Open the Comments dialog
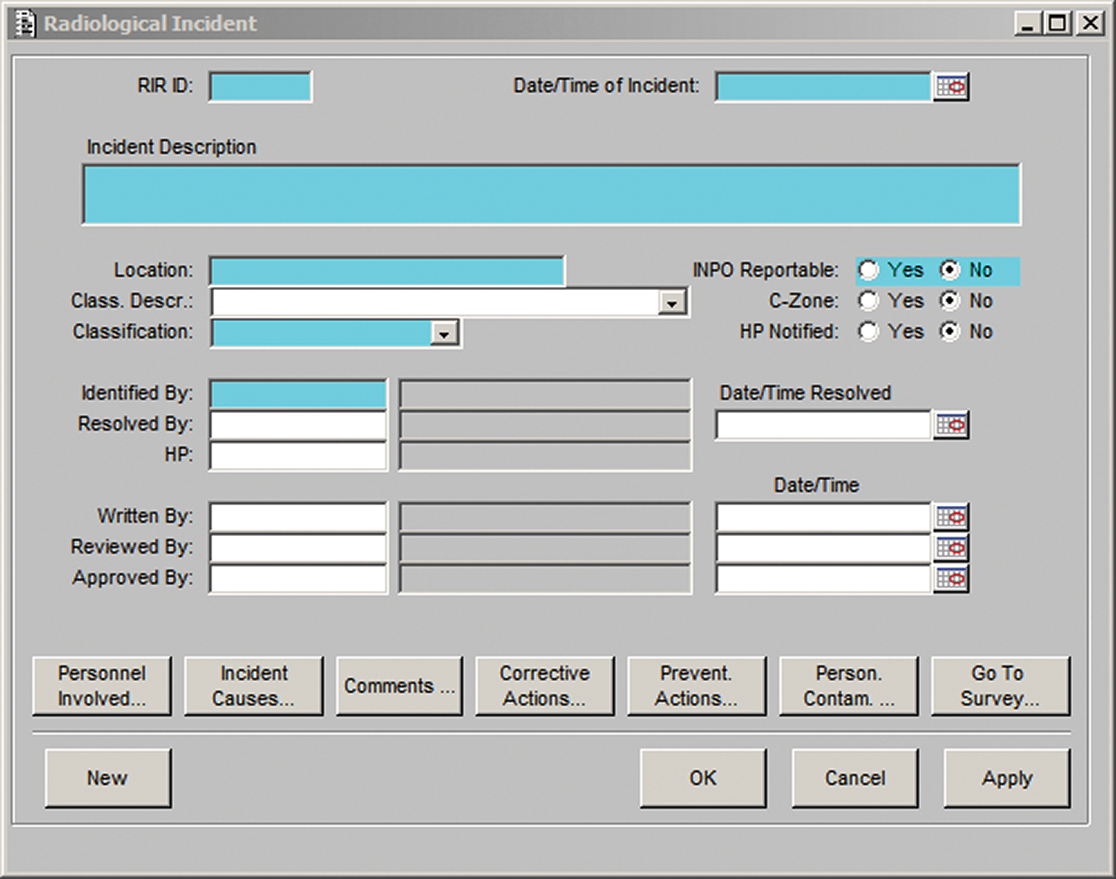The width and height of the screenshot is (1116, 879). (399, 686)
